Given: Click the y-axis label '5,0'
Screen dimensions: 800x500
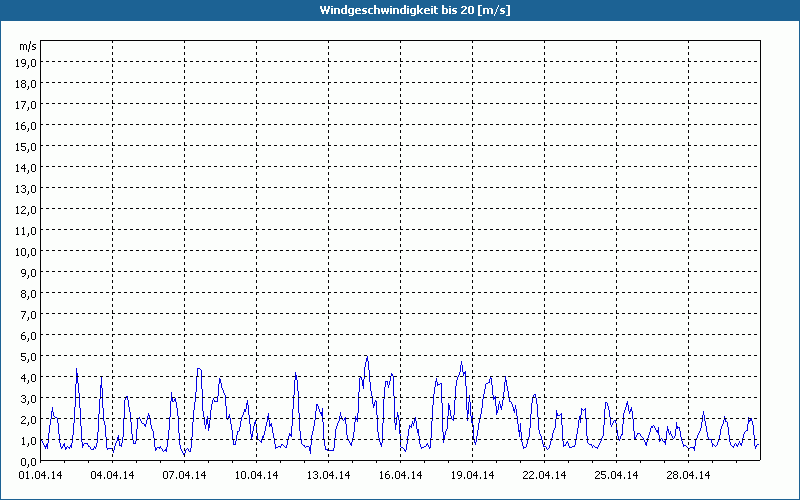Looking at the screenshot, I should pyautogui.click(x=29, y=357).
